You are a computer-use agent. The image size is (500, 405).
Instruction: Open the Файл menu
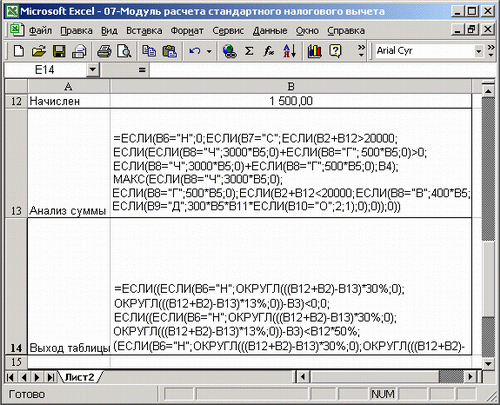(x=40, y=31)
